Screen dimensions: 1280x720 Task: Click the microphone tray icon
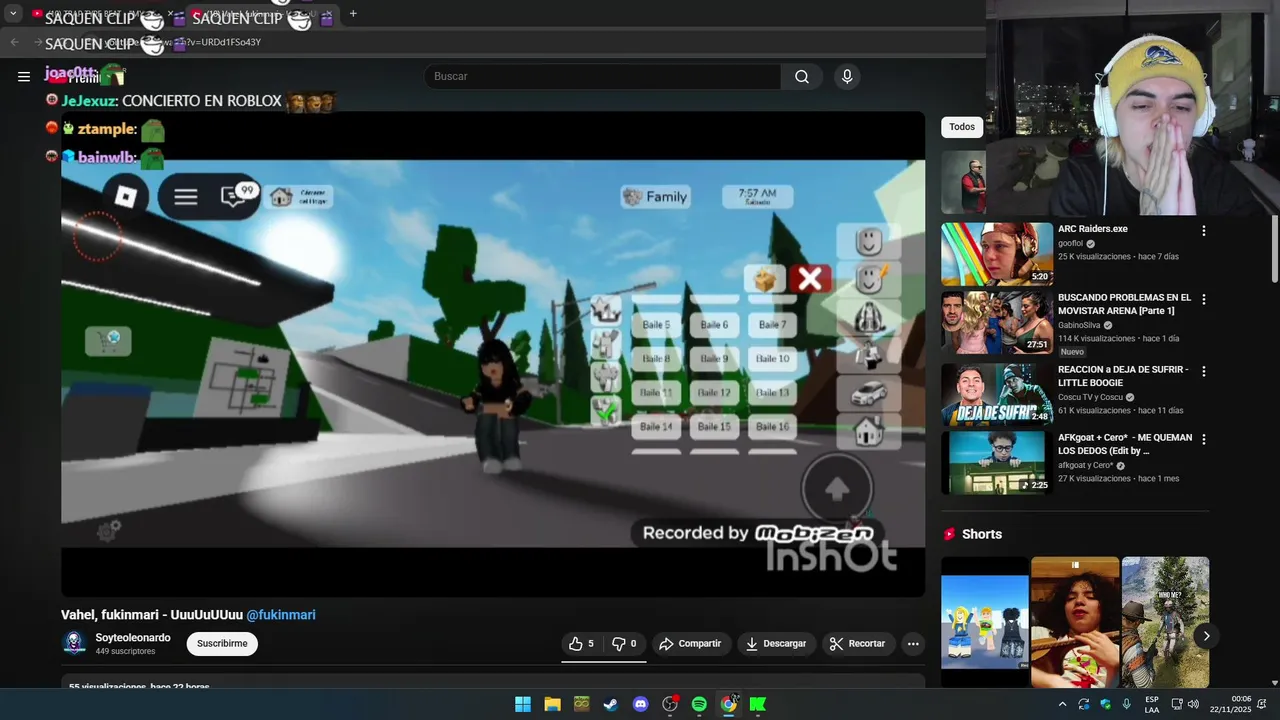(1127, 704)
